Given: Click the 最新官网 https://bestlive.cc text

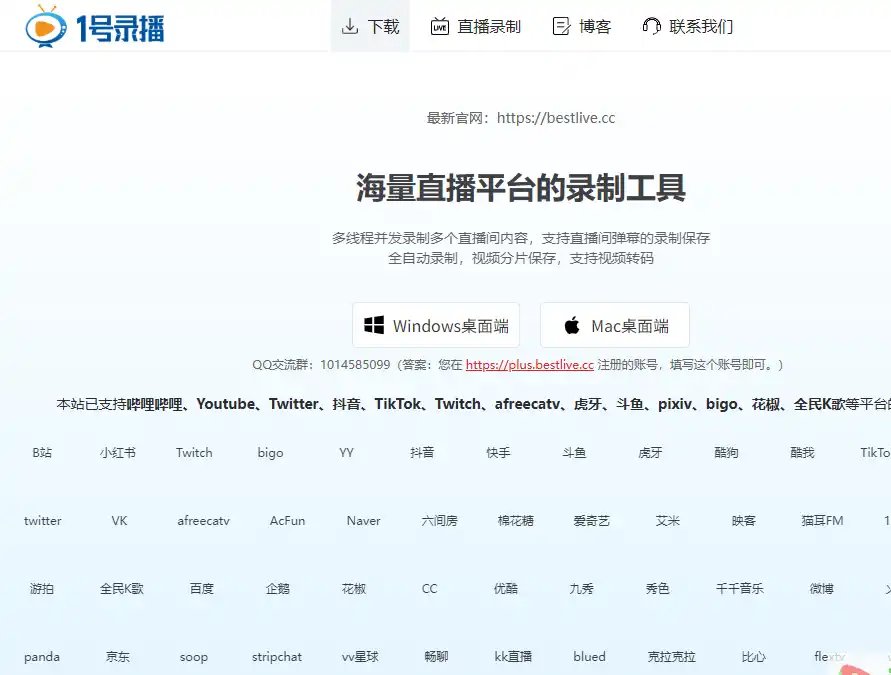Looking at the screenshot, I should (521, 118).
